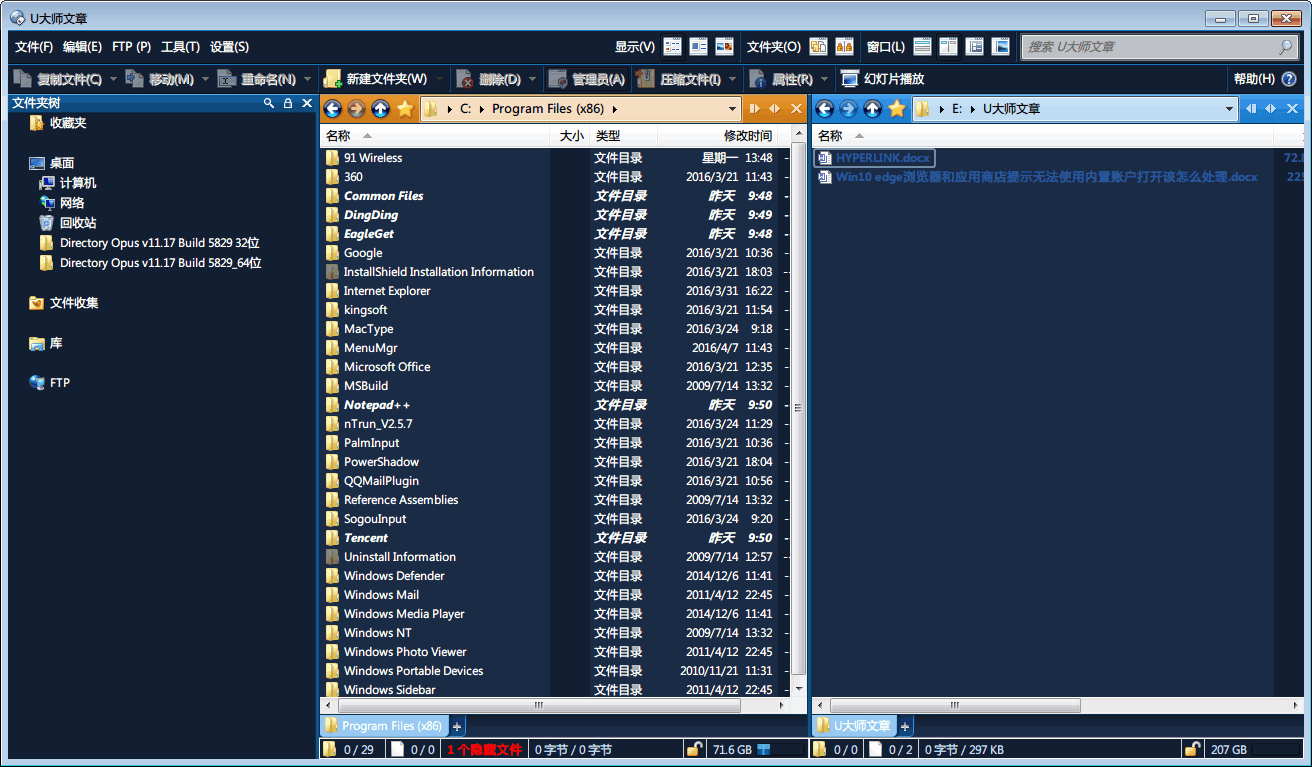This screenshot has height=767, width=1312.
Task: Click the 重命名(N) rename button
Action: (257, 79)
